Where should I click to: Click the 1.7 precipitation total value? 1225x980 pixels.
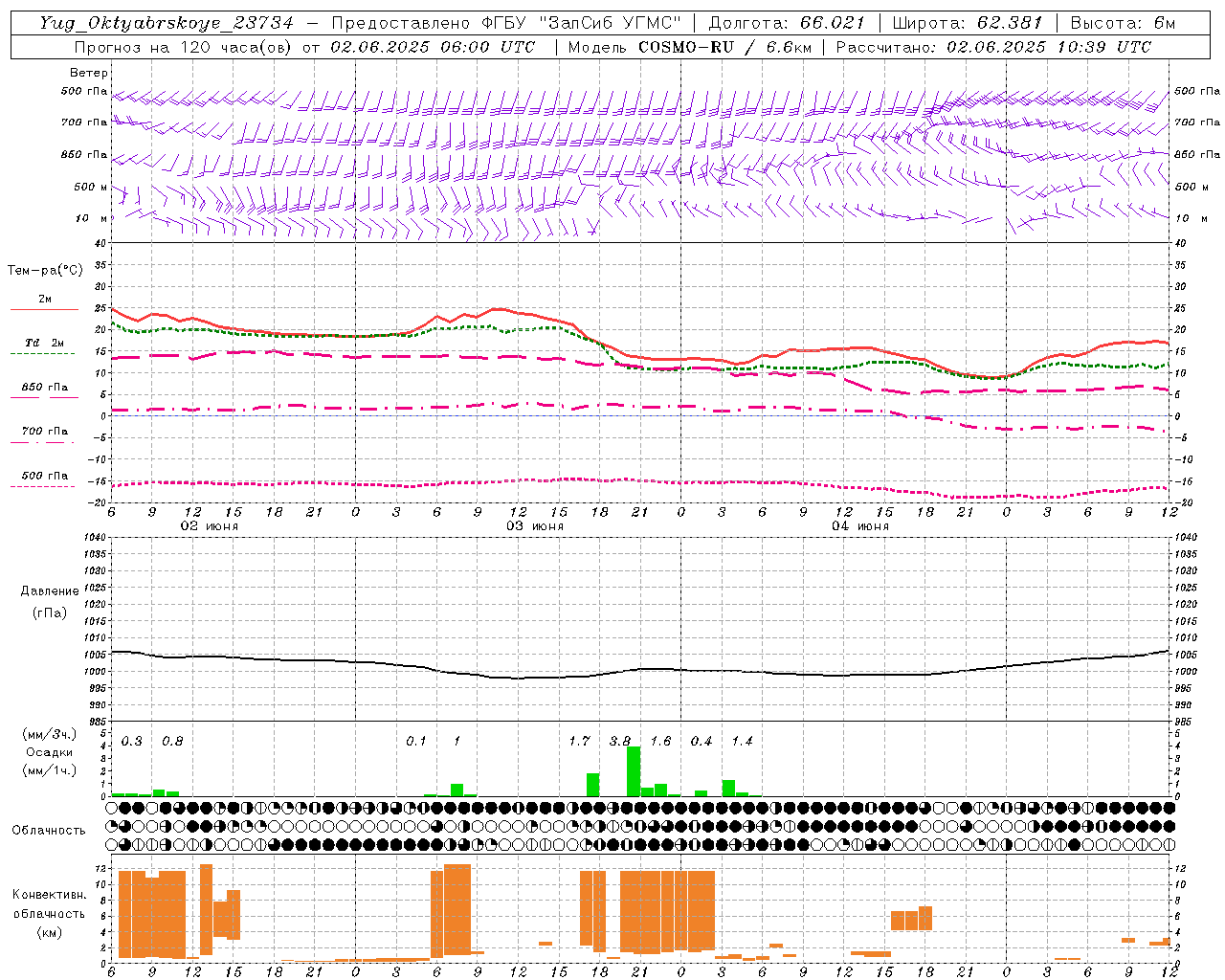coord(579,741)
